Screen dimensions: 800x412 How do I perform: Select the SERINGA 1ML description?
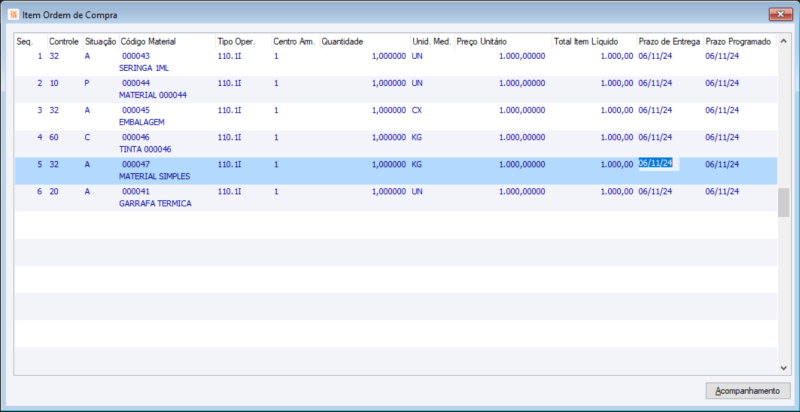[143, 68]
